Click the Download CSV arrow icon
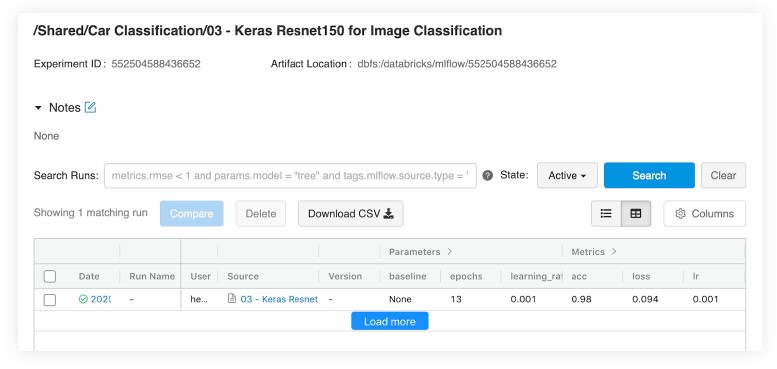 click(x=389, y=213)
